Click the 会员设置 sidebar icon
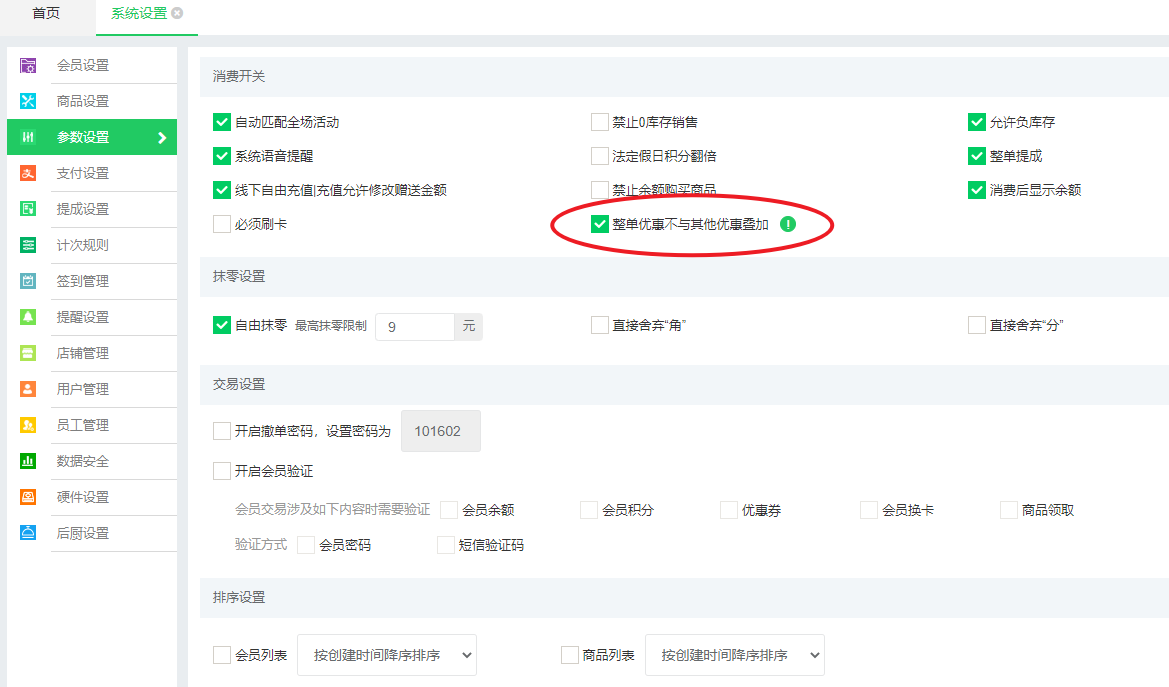The image size is (1169, 687). 28,66
